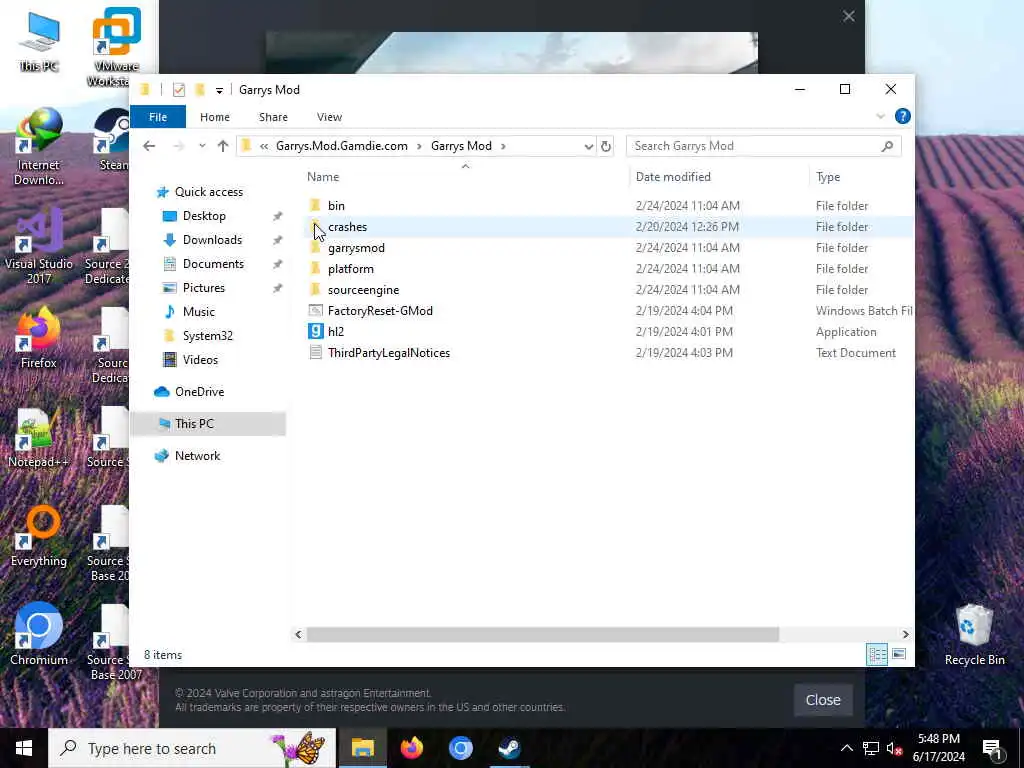Open the Share ribbon tab

[x=273, y=117]
